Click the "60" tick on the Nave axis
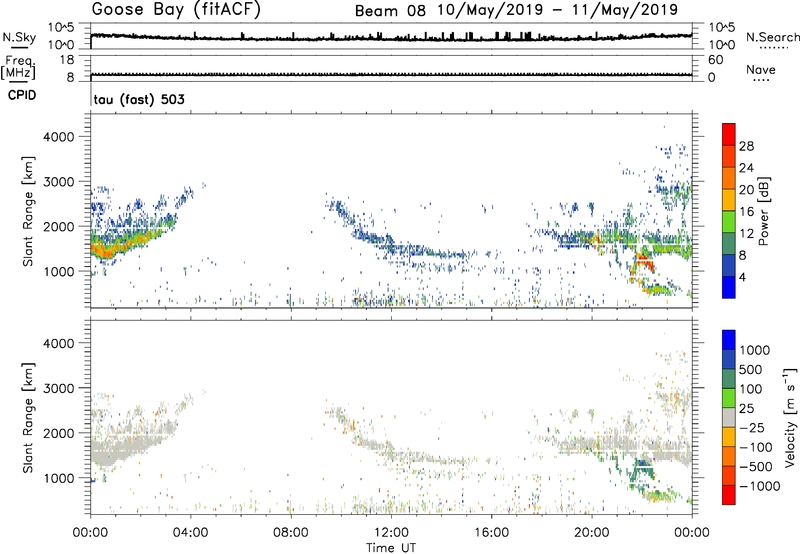Screen dimensions: 800x554 (716, 60)
